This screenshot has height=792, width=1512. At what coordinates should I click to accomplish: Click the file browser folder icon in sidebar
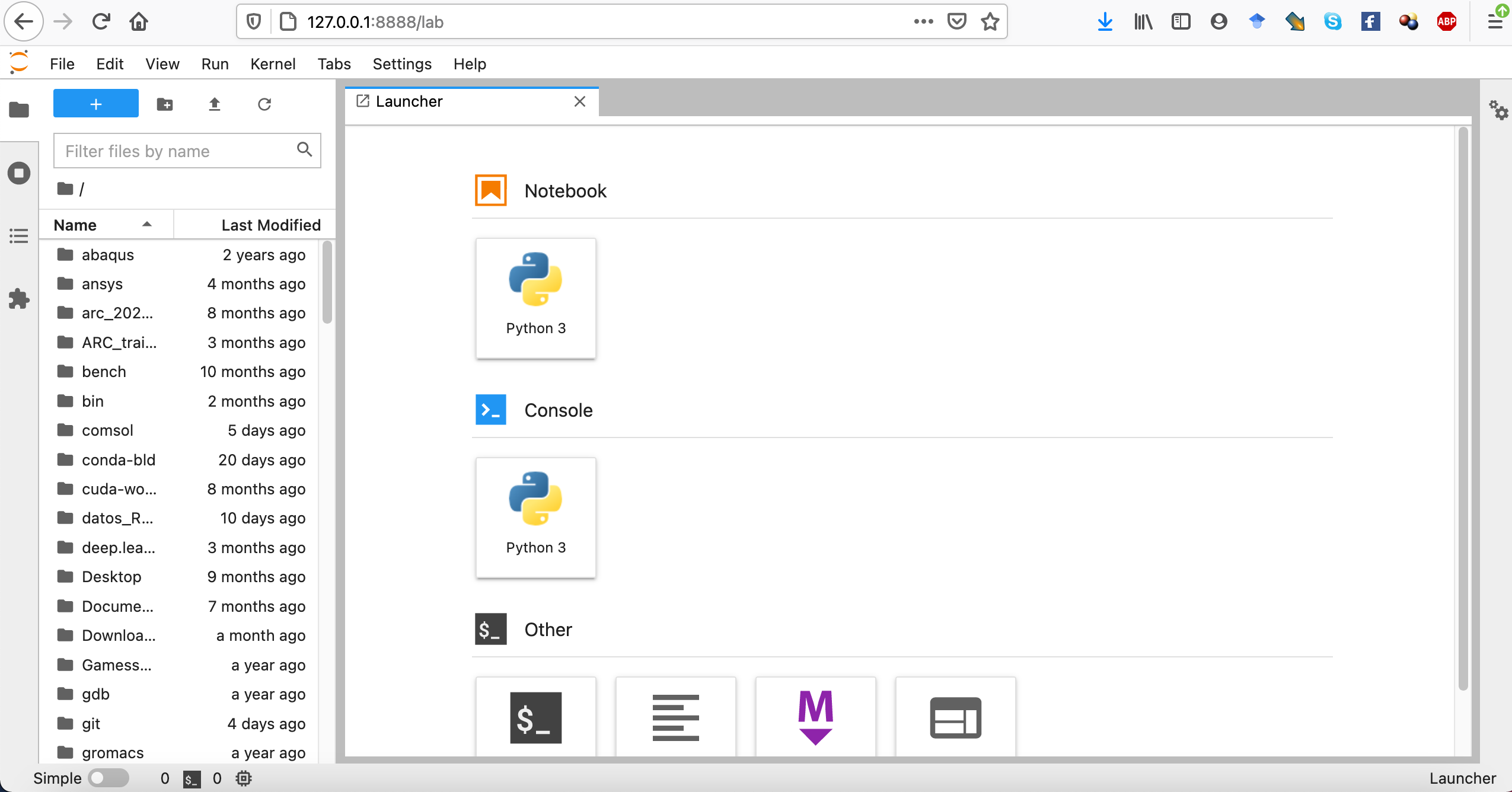tap(19, 108)
